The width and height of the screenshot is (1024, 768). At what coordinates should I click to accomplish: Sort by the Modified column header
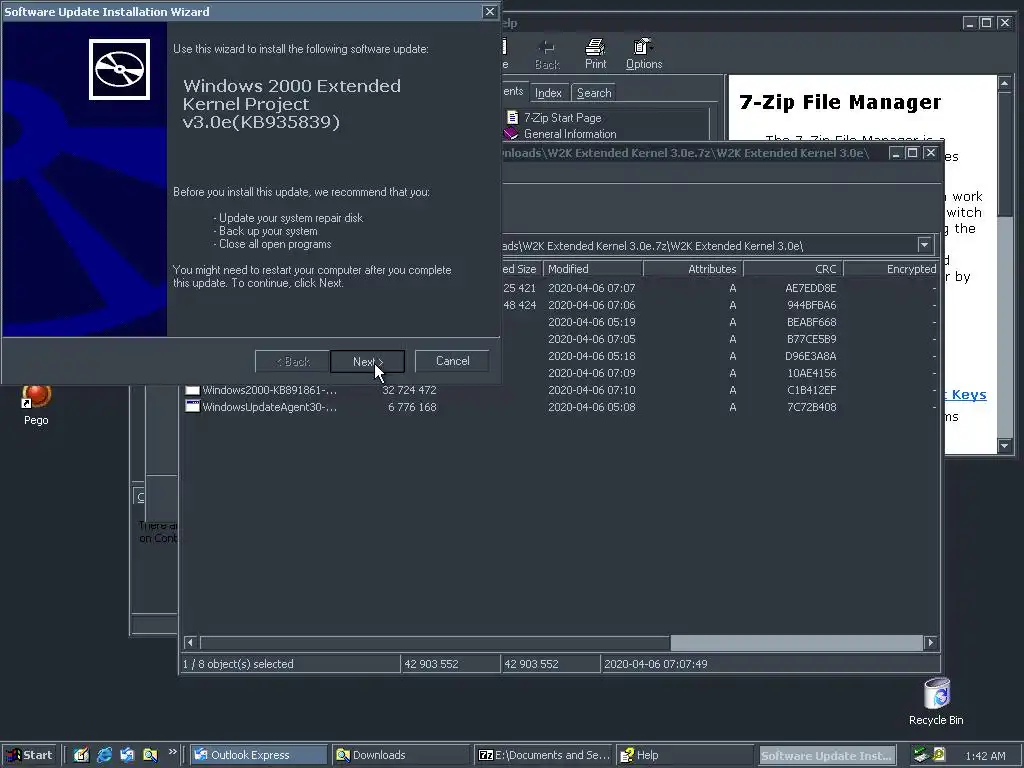coord(593,269)
